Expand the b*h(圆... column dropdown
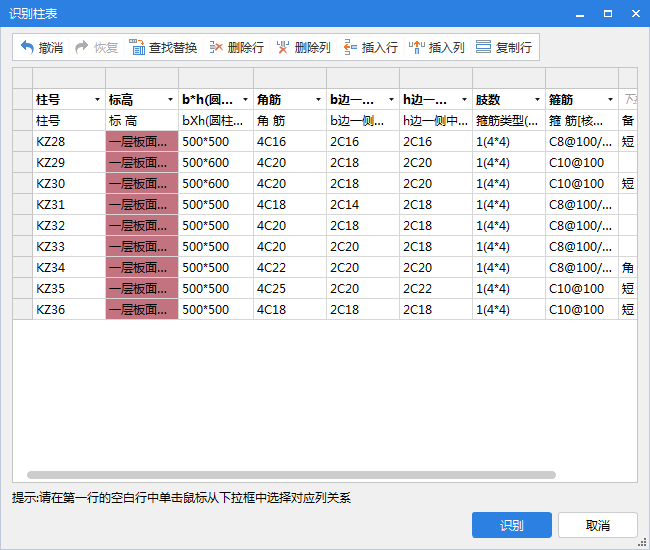The width and height of the screenshot is (650, 550). 245,99
